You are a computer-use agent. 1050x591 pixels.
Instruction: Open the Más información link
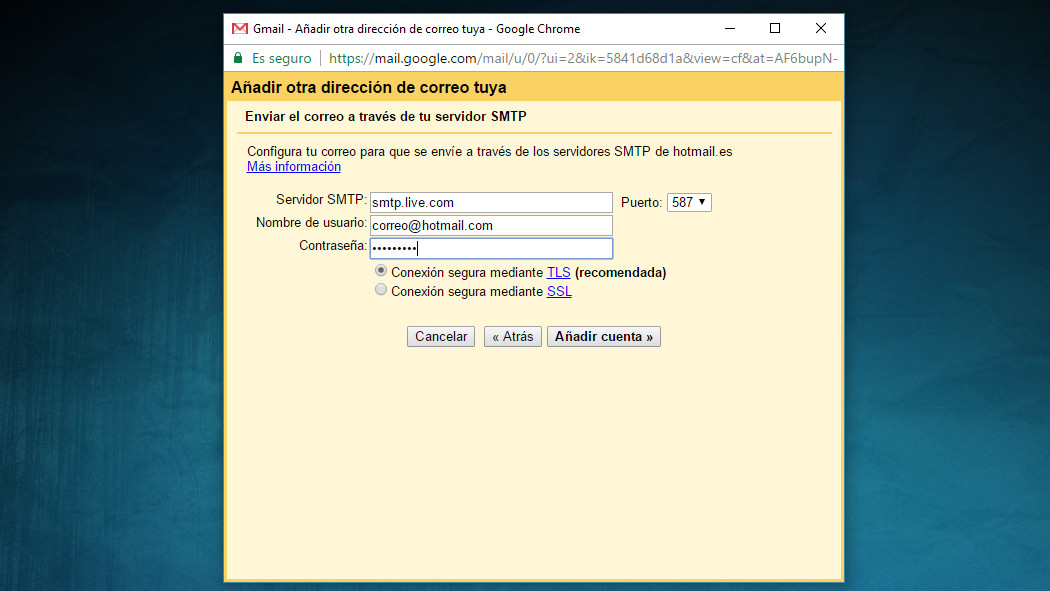click(293, 166)
